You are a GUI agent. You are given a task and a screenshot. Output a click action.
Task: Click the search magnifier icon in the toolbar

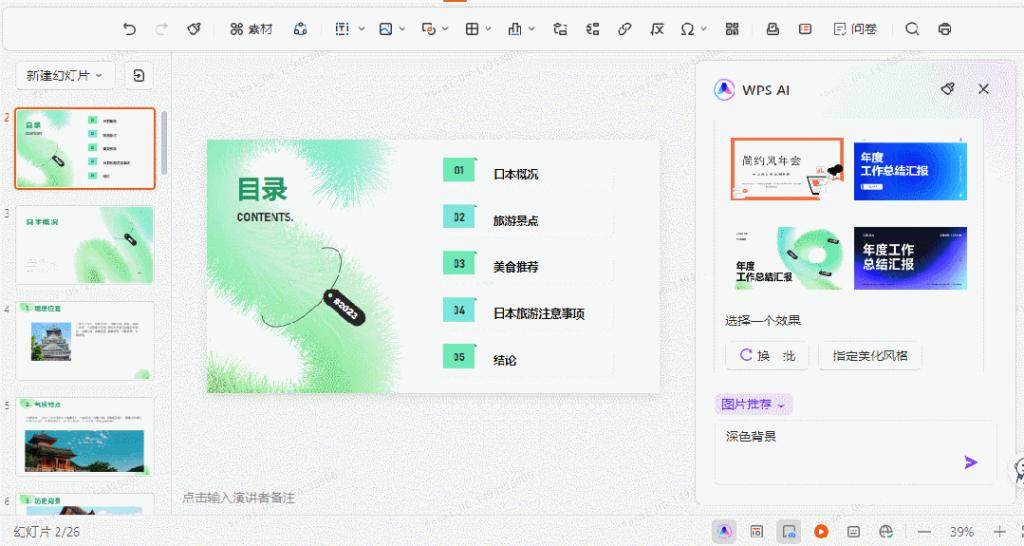click(912, 29)
